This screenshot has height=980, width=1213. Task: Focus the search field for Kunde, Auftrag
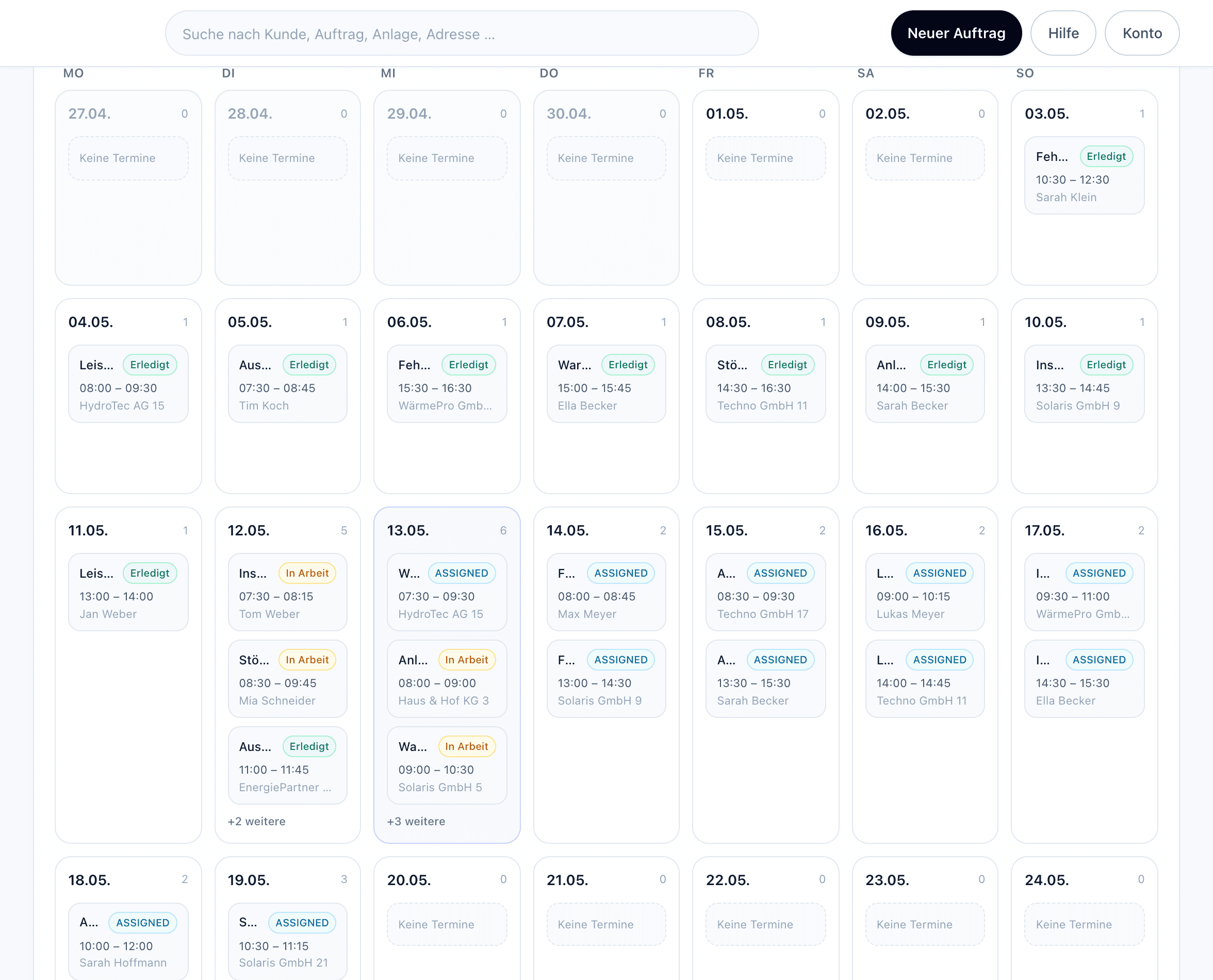(461, 34)
